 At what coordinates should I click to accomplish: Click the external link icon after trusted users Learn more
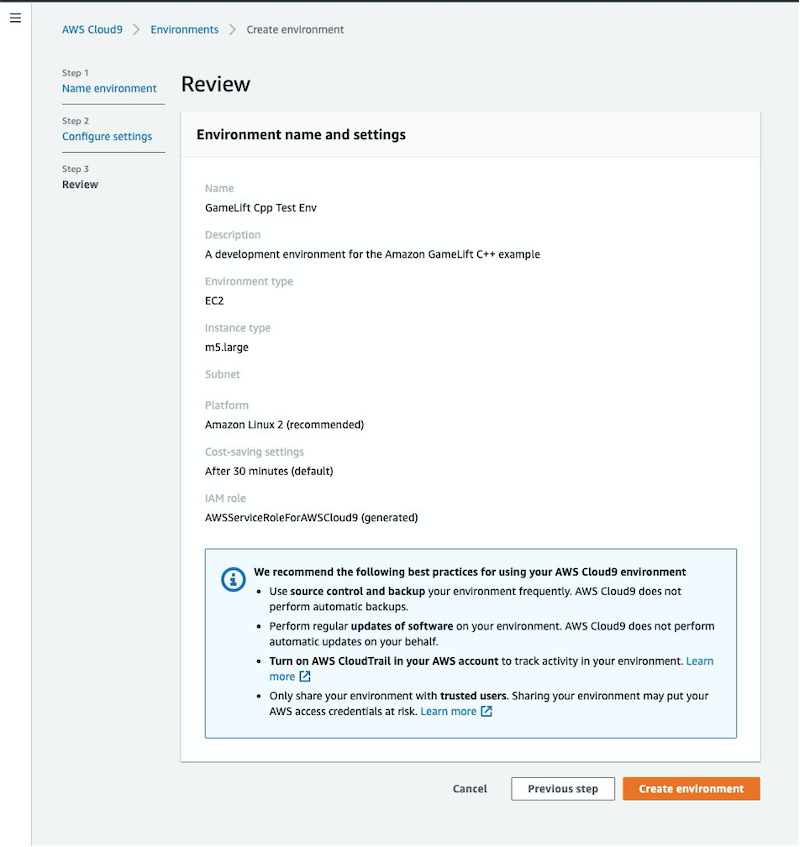click(485, 711)
